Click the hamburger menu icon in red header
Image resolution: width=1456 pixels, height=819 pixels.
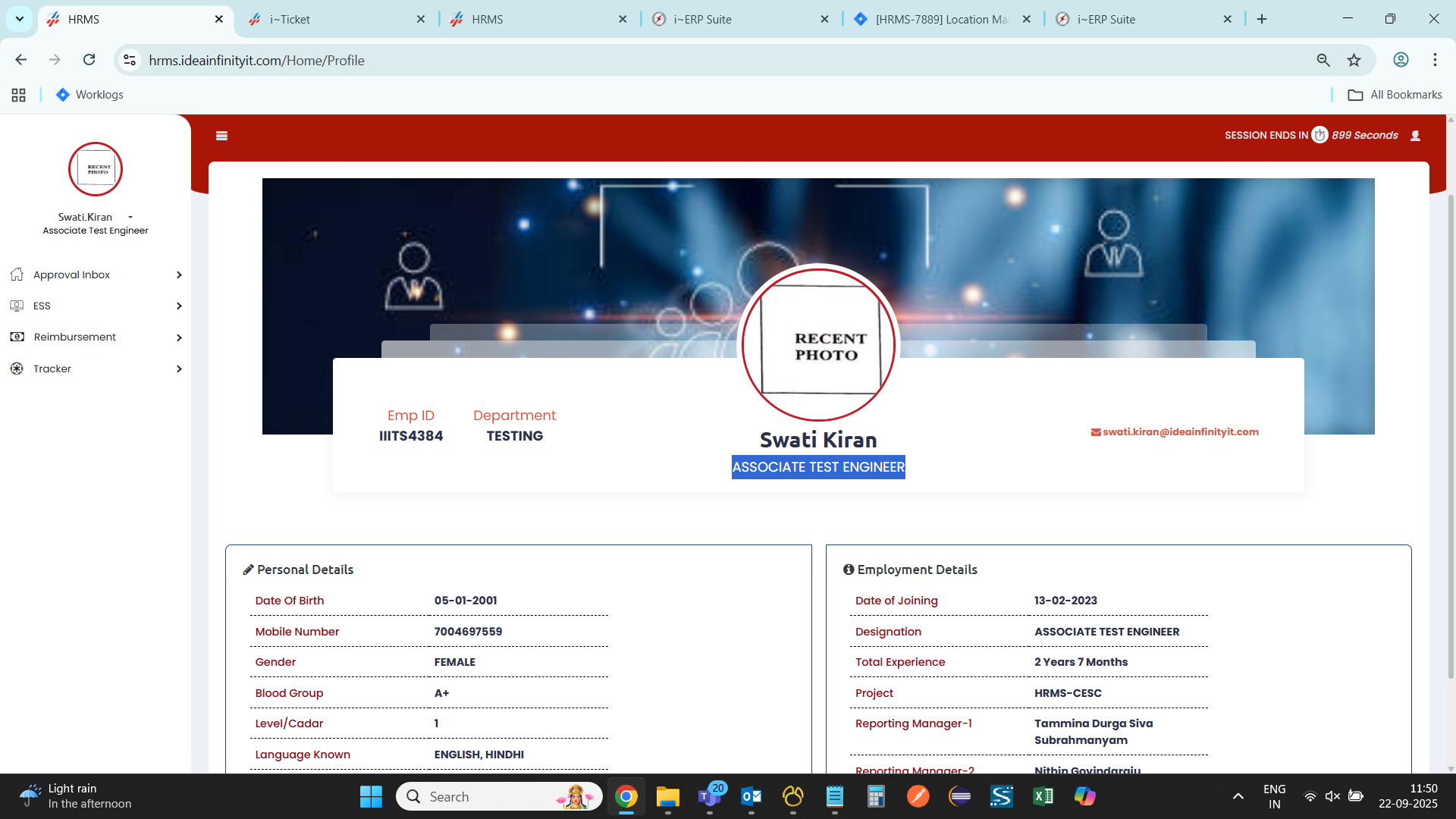(221, 136)
